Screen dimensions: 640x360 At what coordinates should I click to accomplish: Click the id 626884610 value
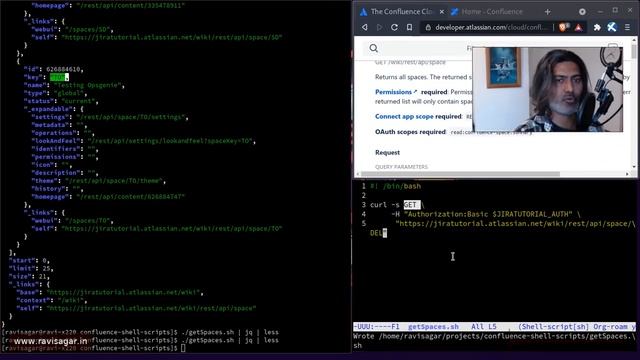tap(64, 69)
